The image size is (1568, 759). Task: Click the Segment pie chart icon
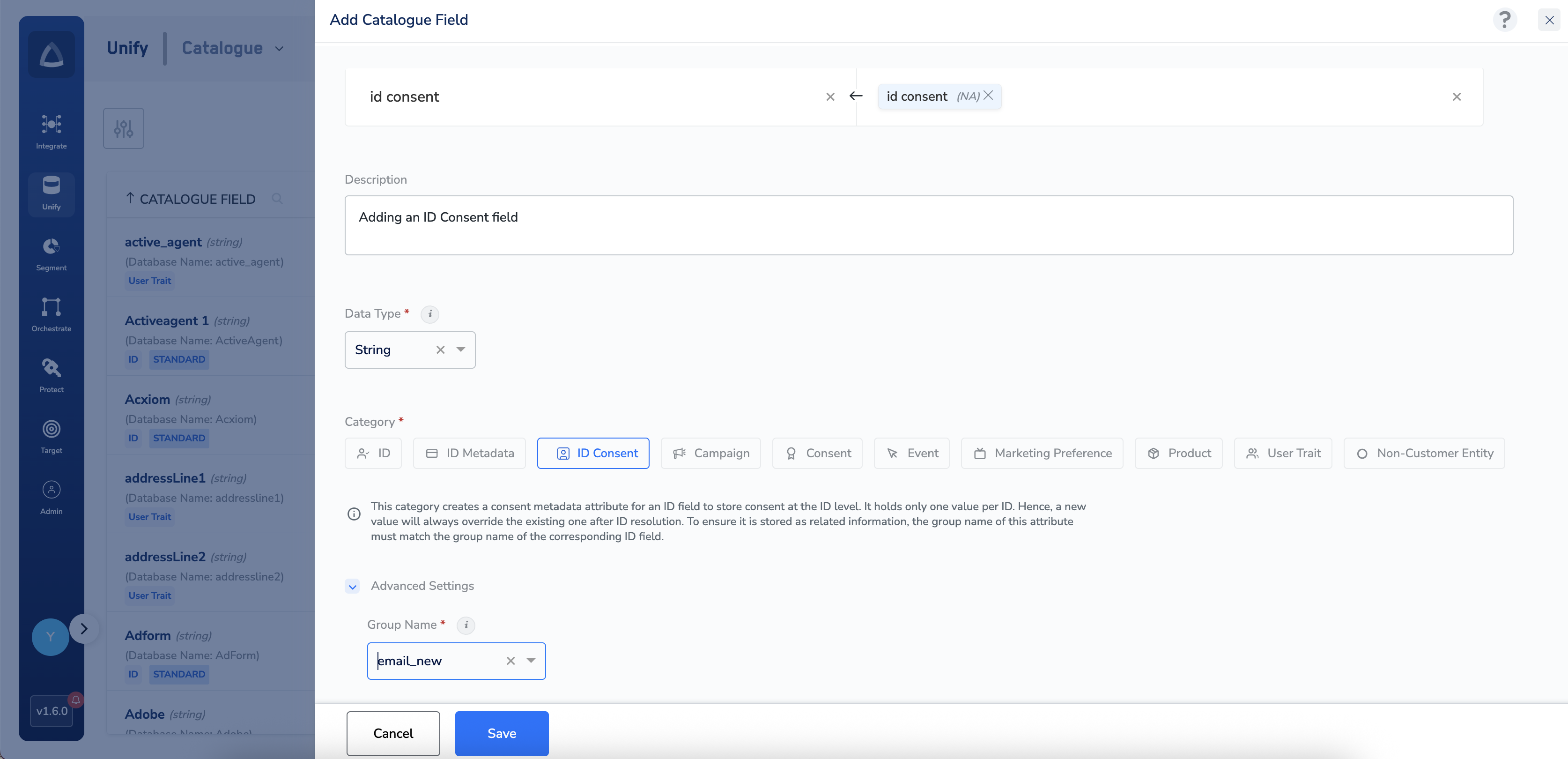[51, 246]
